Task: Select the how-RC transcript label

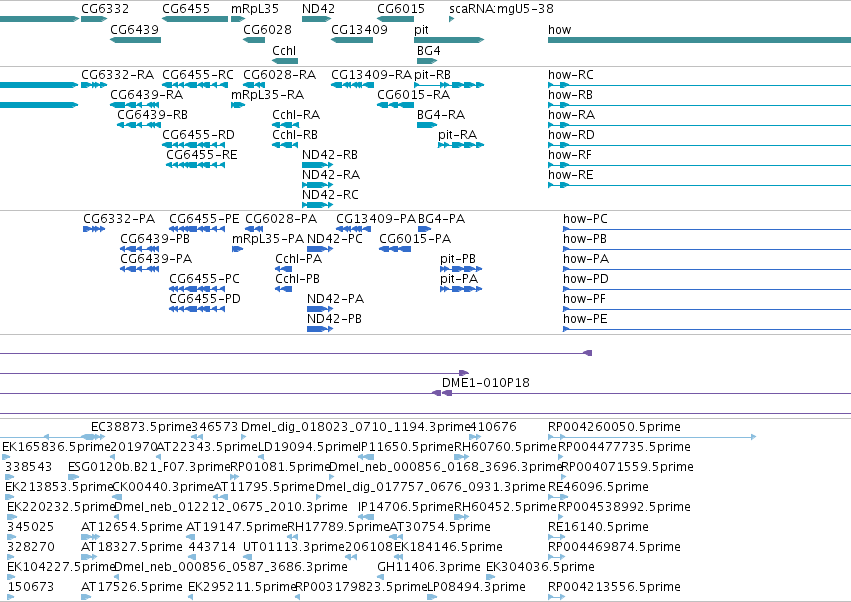Action: tap(571, 74)
